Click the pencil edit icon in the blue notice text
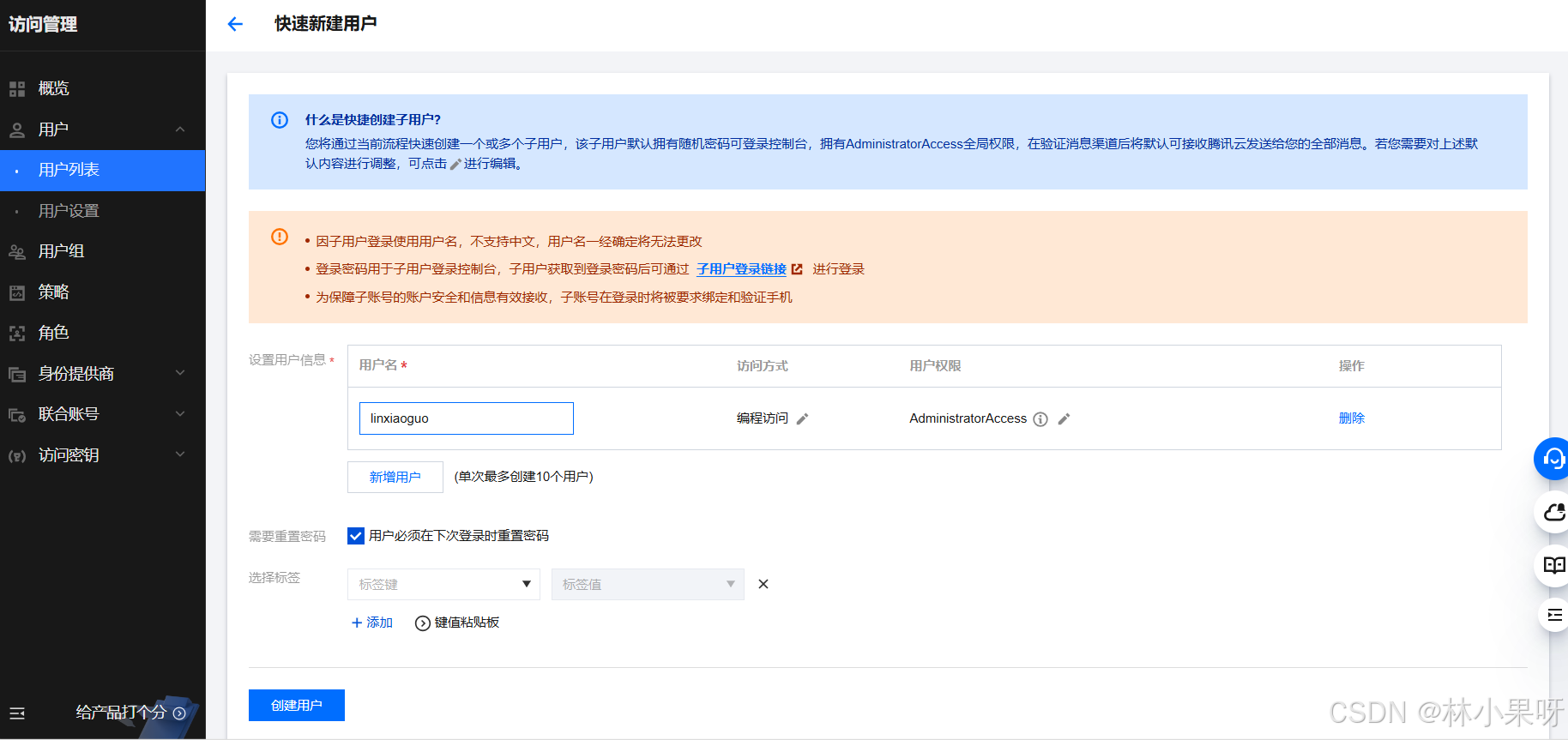1568x740 pixels. click(455, 164)
